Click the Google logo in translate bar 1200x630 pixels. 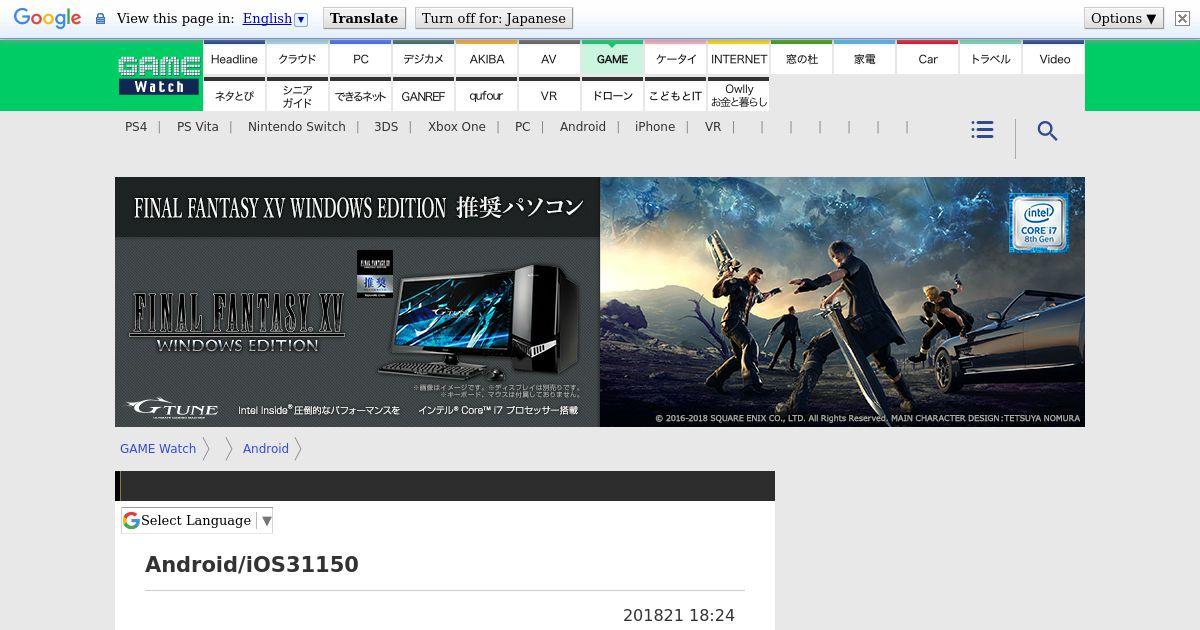[x=47, y=18]
